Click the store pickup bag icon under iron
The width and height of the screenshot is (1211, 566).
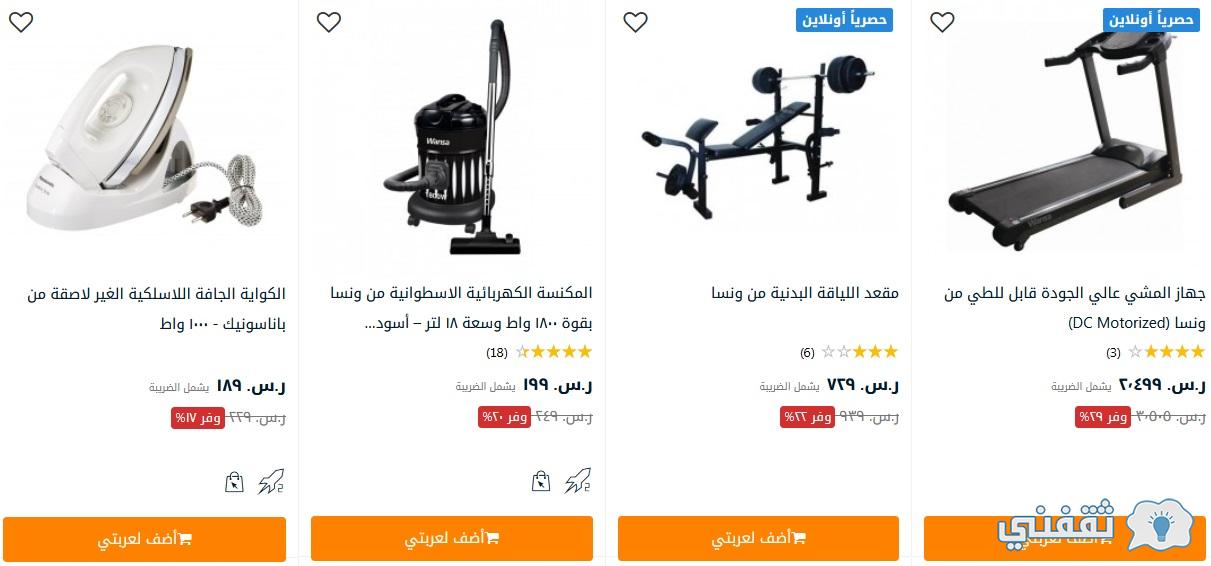pos(234,482)
